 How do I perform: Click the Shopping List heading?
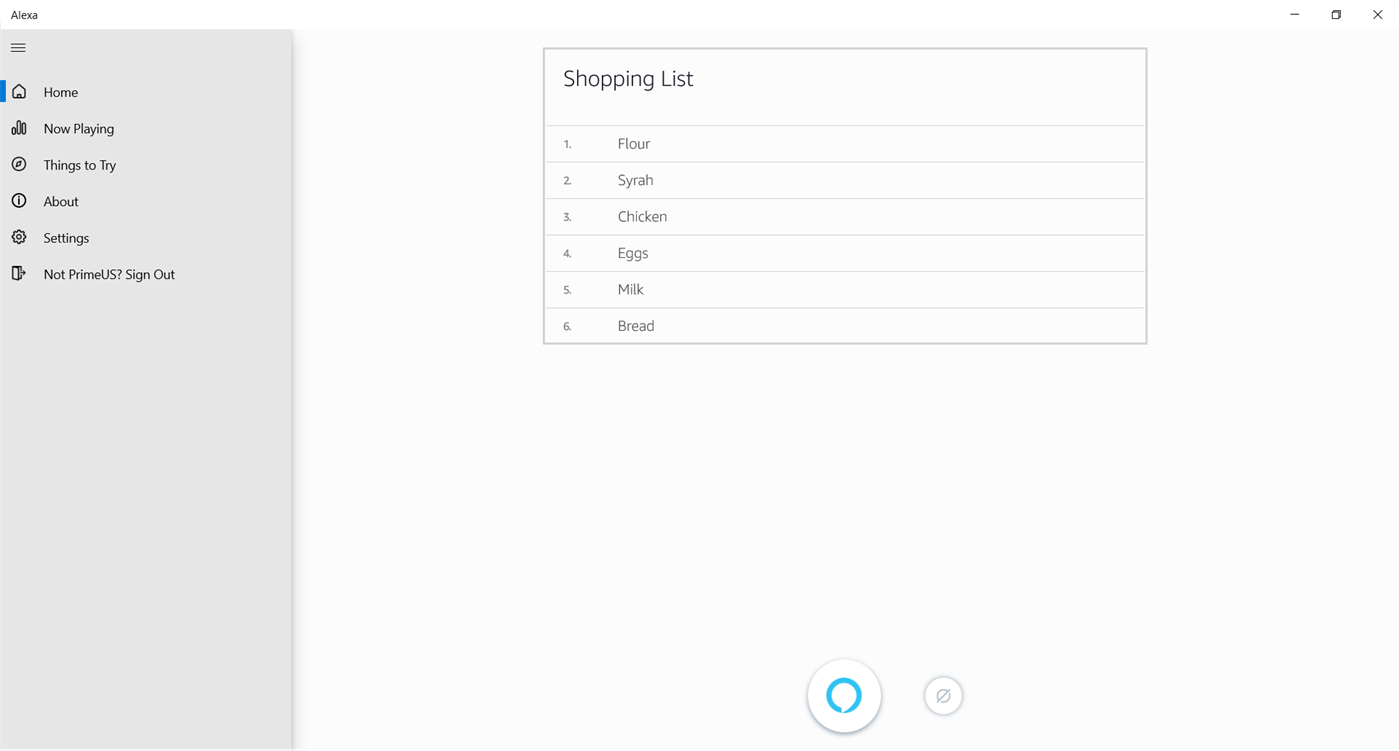[628, 79]
